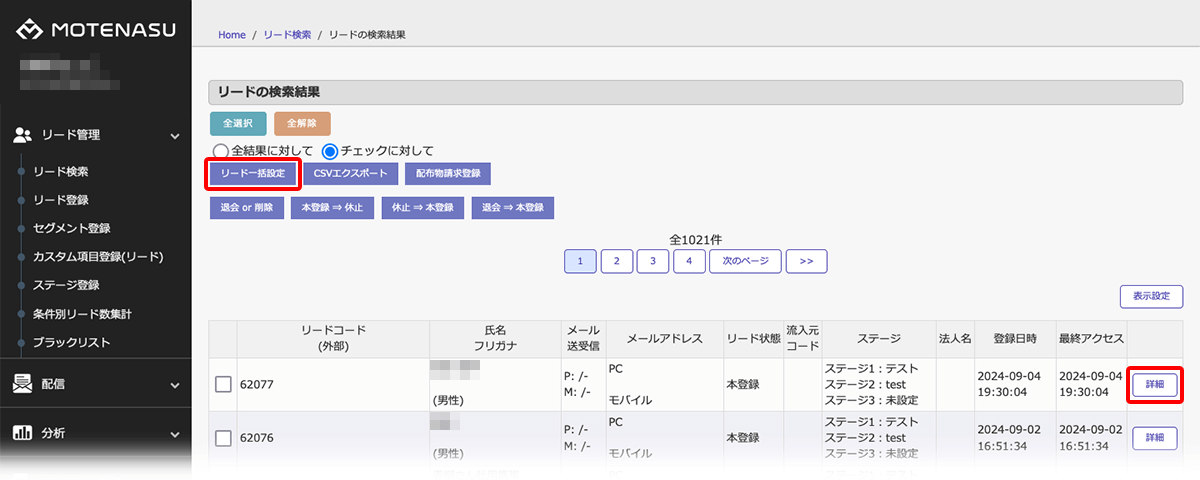
Task: Select the 全結果に対して radio button
Action: click(x=220, y=151)
